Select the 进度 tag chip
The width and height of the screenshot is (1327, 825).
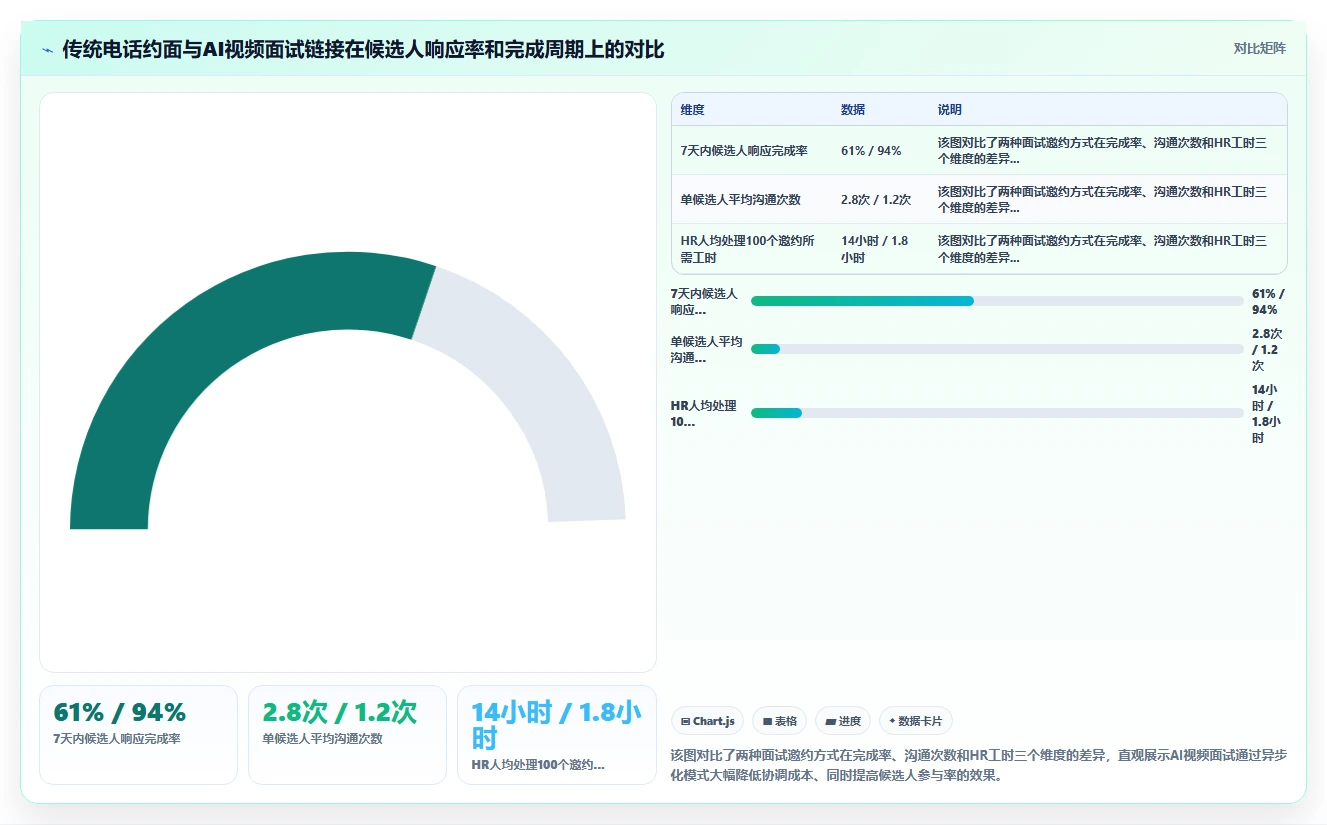(x=843, y=721)
